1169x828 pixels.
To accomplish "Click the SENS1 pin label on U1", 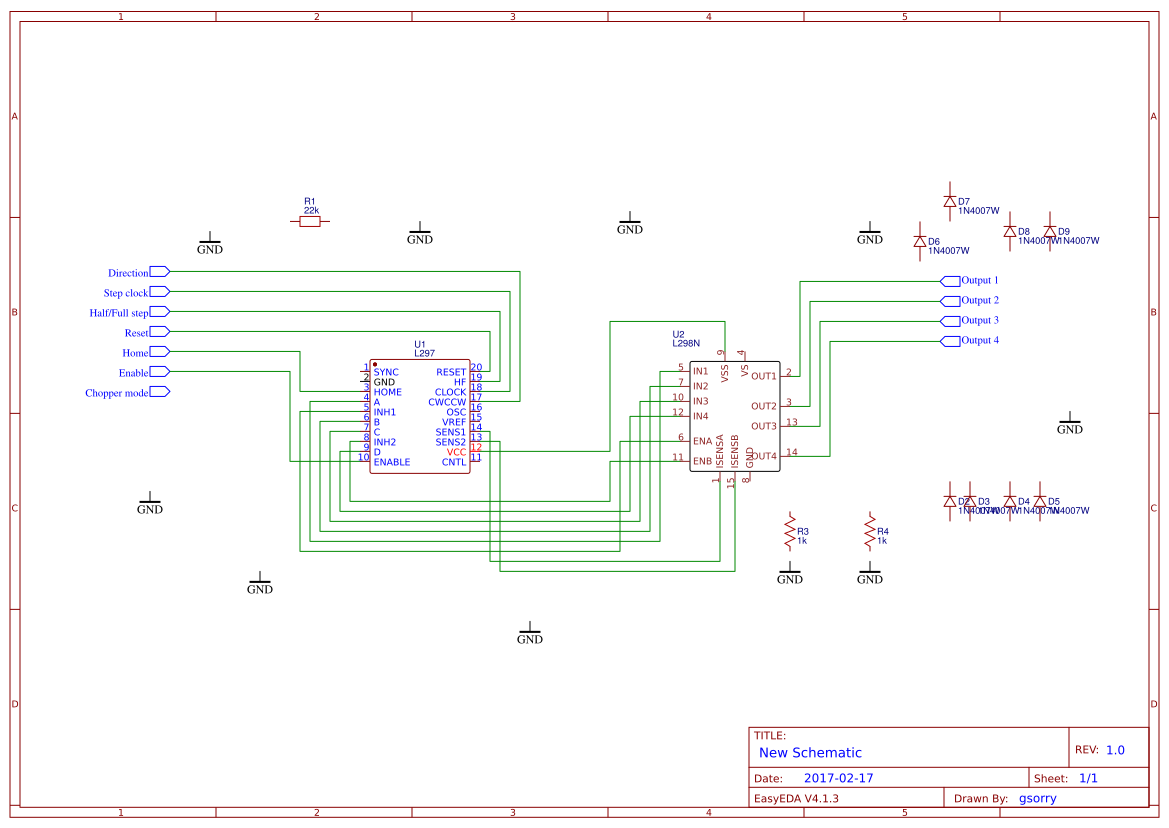I will [x=450, y=432].
